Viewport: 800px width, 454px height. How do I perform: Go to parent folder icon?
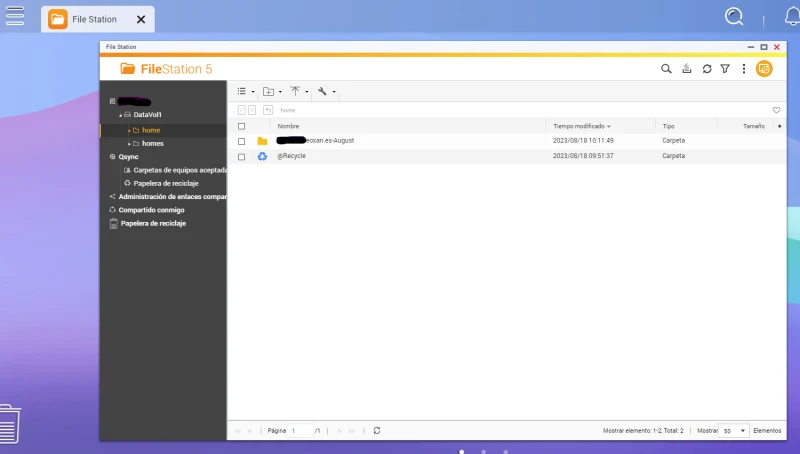[x=268, y=110]
